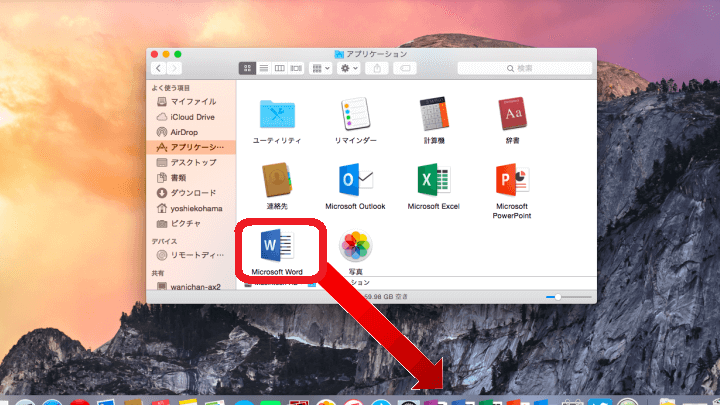Viewport: 720px width, 405px height.
Task: Click the 検索 search field
Action: [x=525, y=68]
